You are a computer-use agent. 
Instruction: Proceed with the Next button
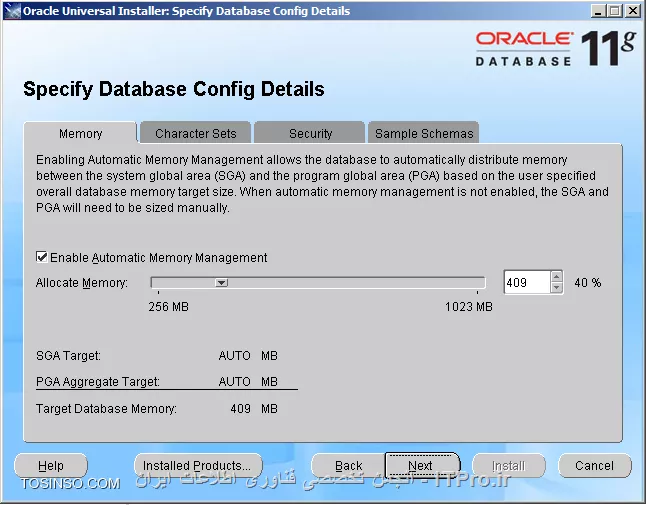[422, 465]
